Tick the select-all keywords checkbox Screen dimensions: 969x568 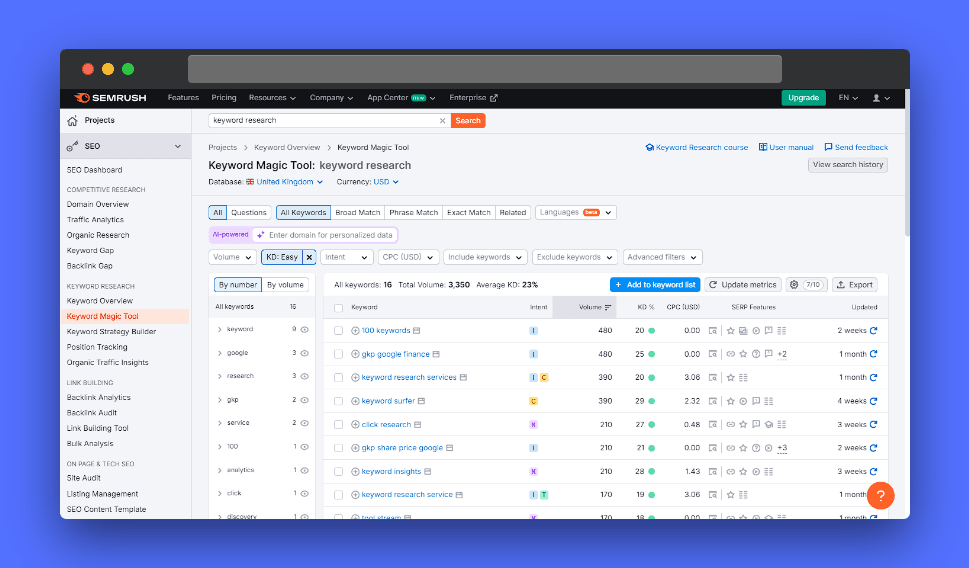click(x=338, y=308)
